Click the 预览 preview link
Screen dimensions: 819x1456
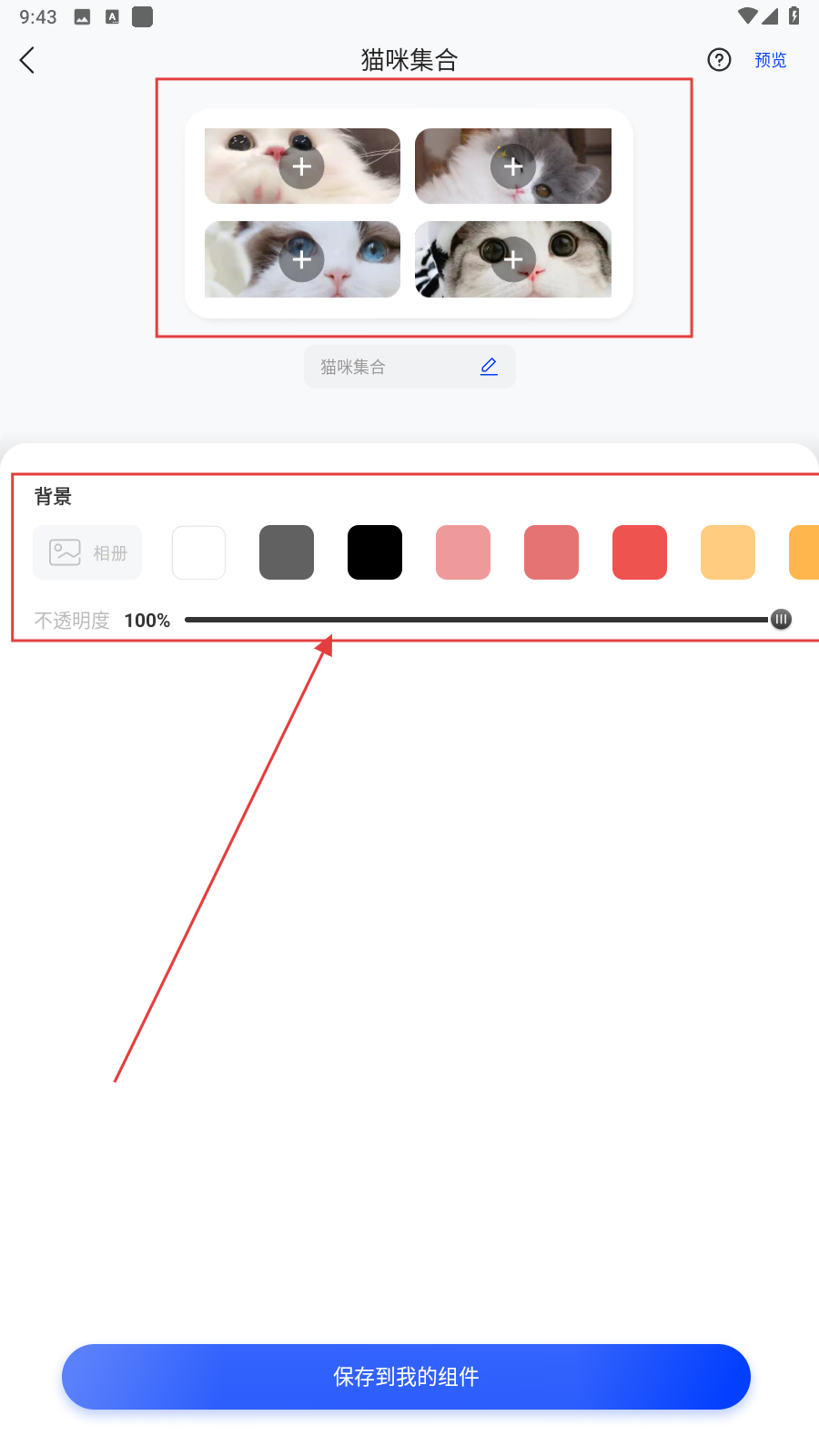tap(770, 60)
